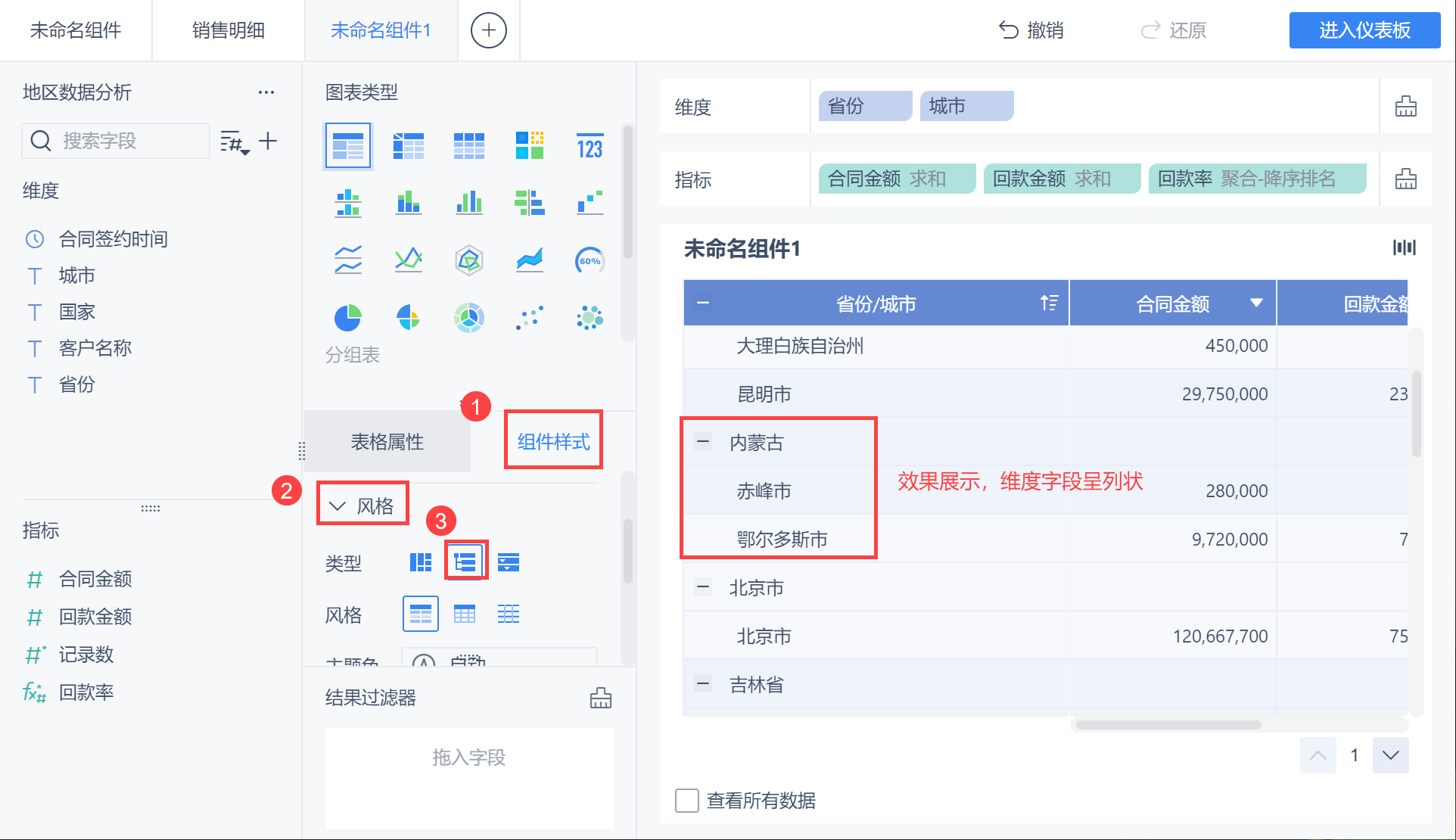Open the chart toolbar icon beside title
Image resolution: width=1456 pixels, height=840 pixels.
point(1404,247)
